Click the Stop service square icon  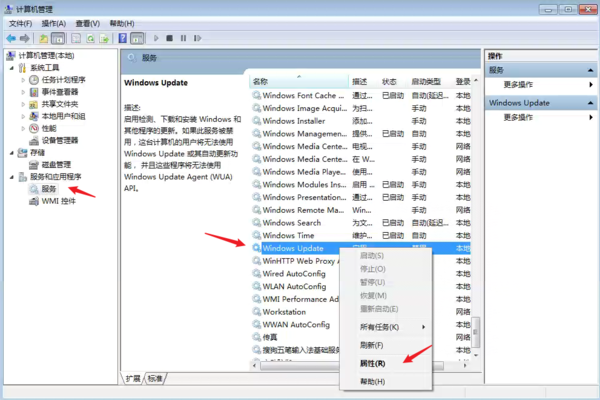[x=170, y=38]
